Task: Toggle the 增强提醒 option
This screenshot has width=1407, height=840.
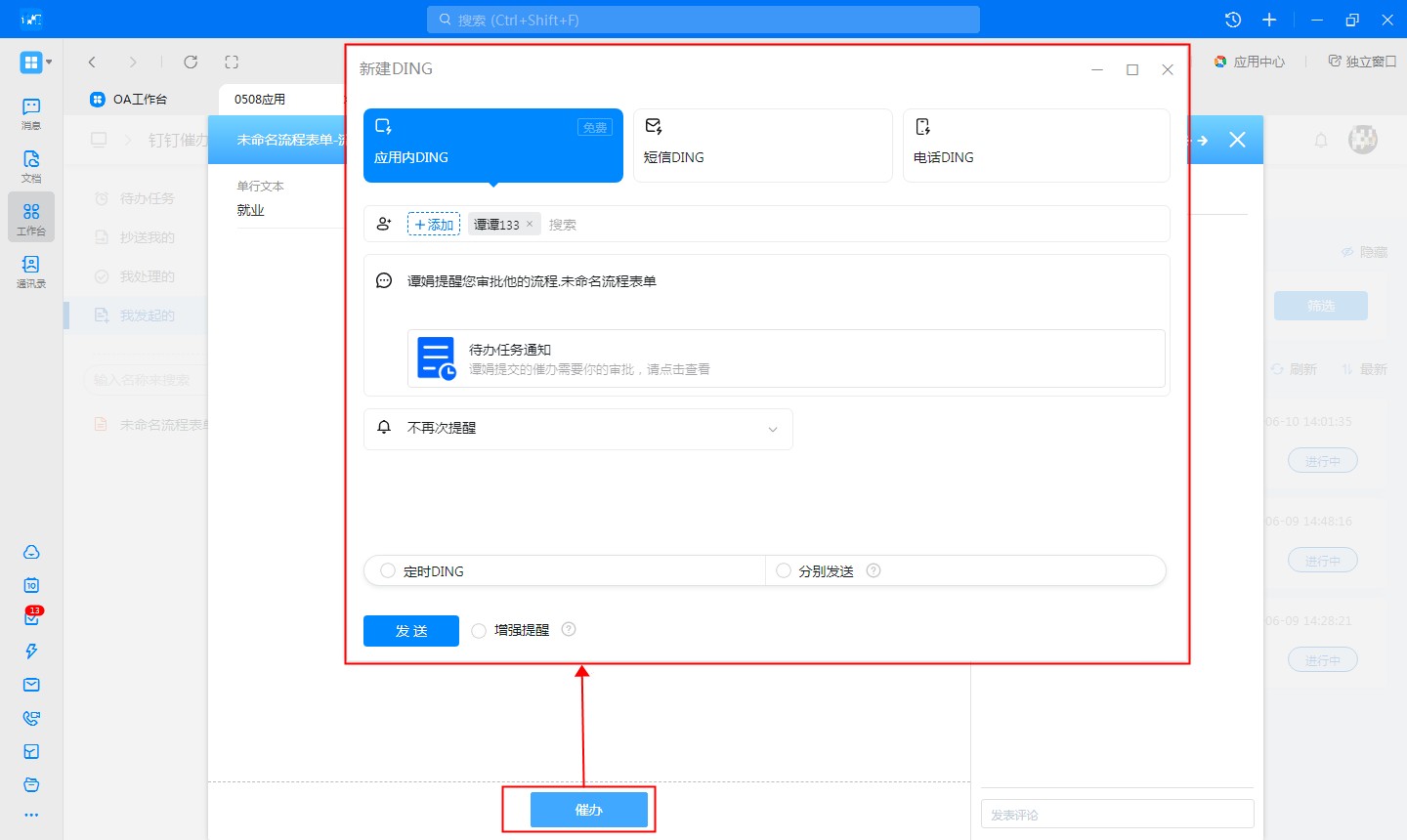Action: coord(479,631)
